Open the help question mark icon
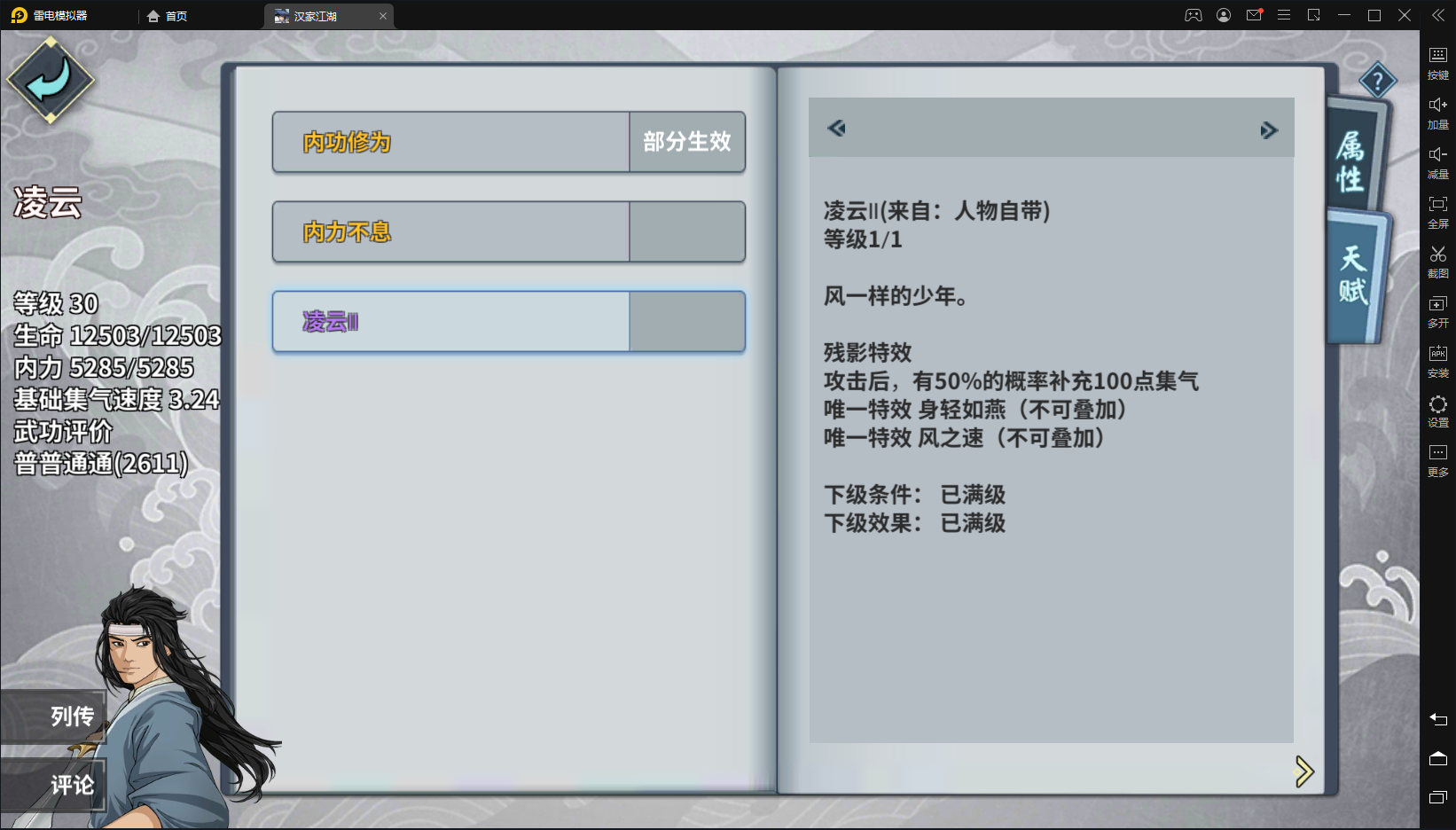Image resolution: width=1456 pixels, height=830 pixels. click(x=1377, y=82)
